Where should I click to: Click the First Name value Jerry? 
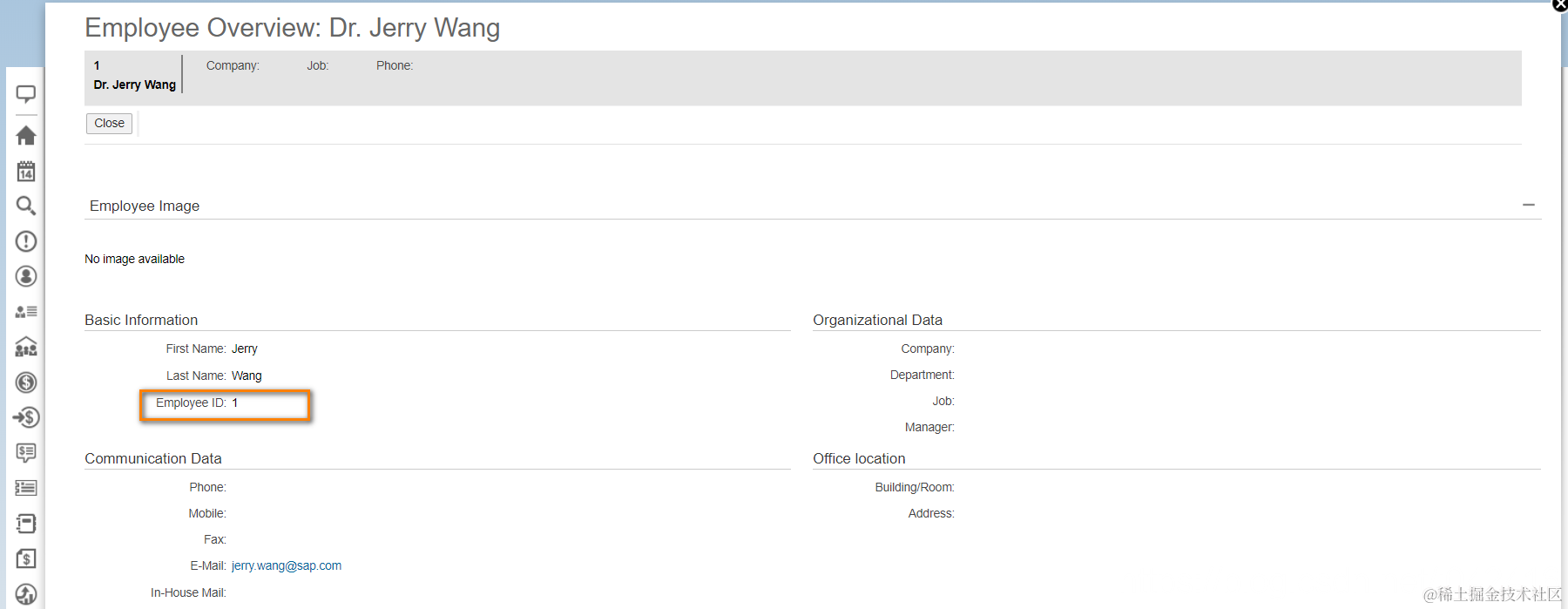(x=245, y=349)
